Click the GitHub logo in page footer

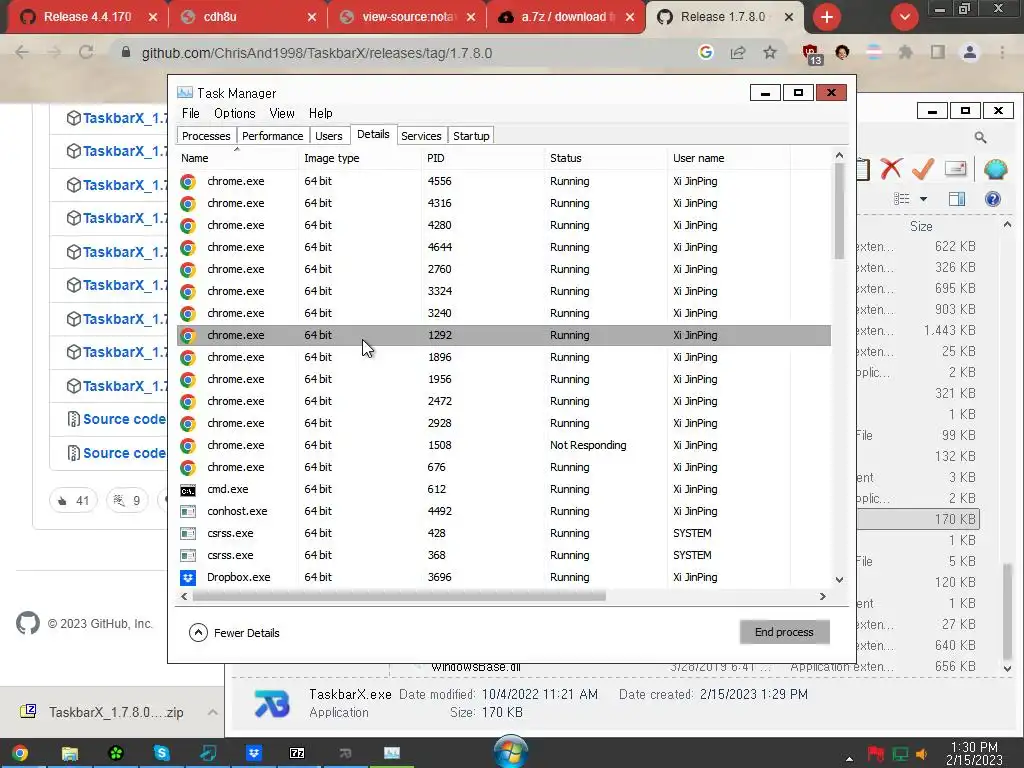click(27, 624)
